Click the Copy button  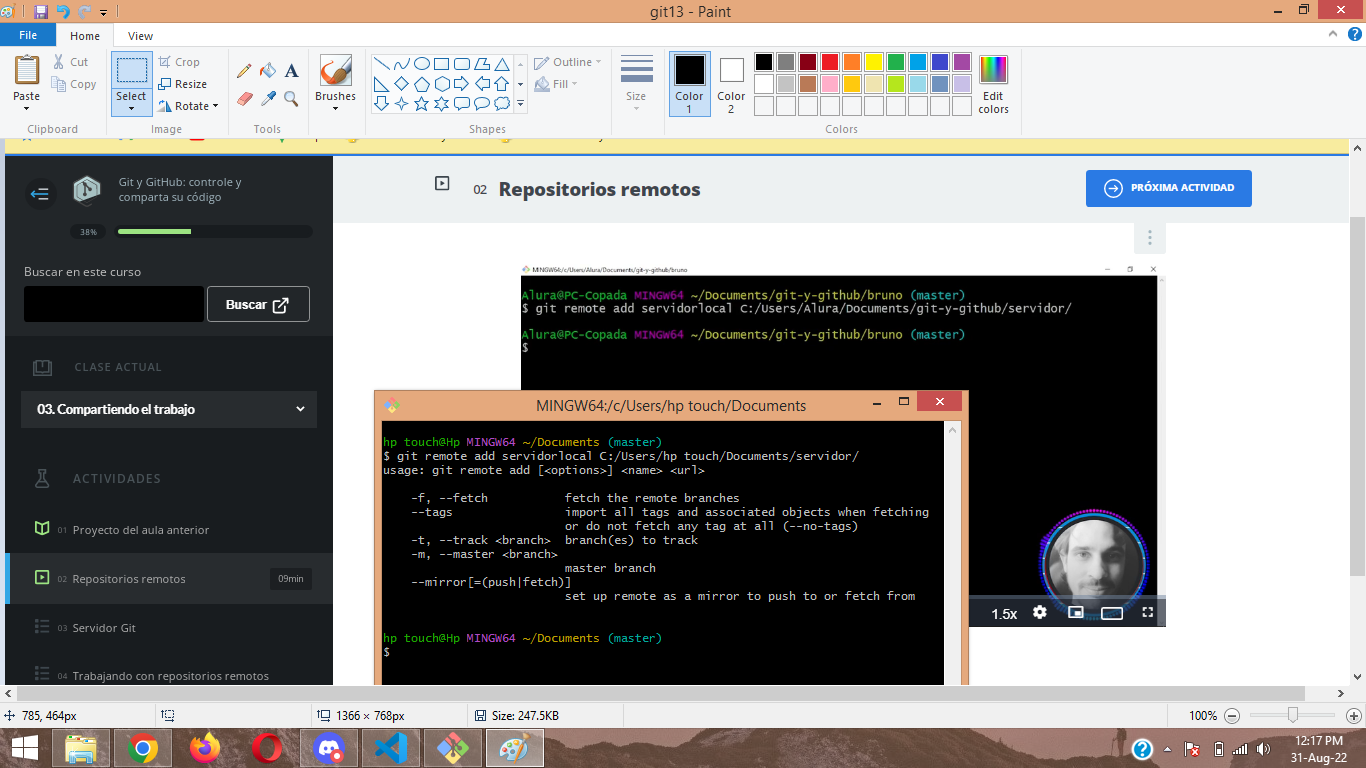click(x=74, y=84)
